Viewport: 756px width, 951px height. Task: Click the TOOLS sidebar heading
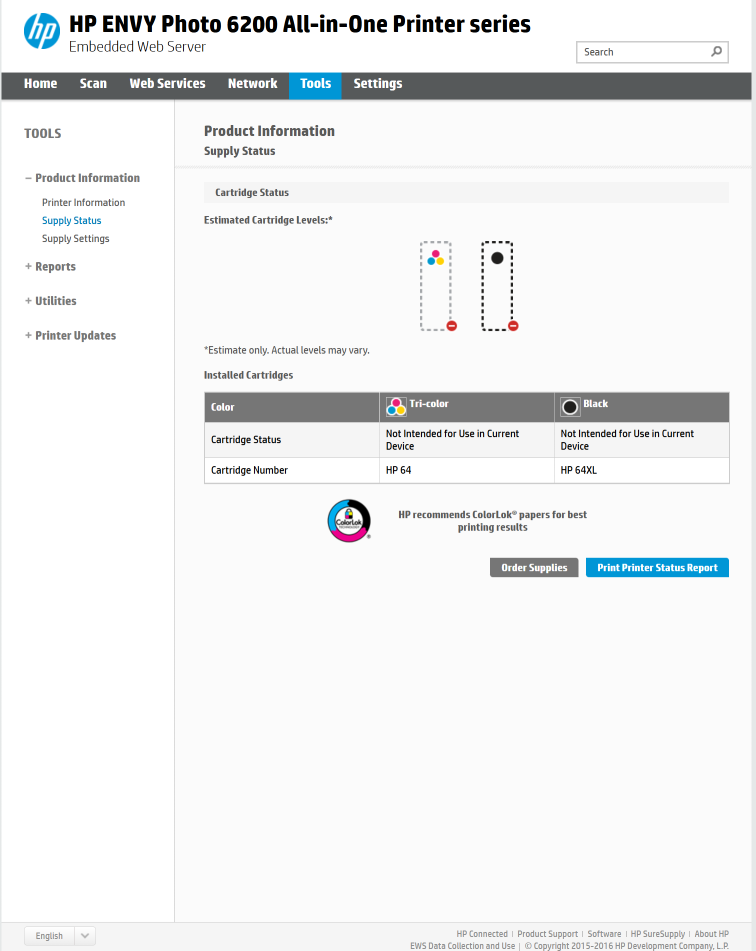pyautogui.click(x=42, y=133)
